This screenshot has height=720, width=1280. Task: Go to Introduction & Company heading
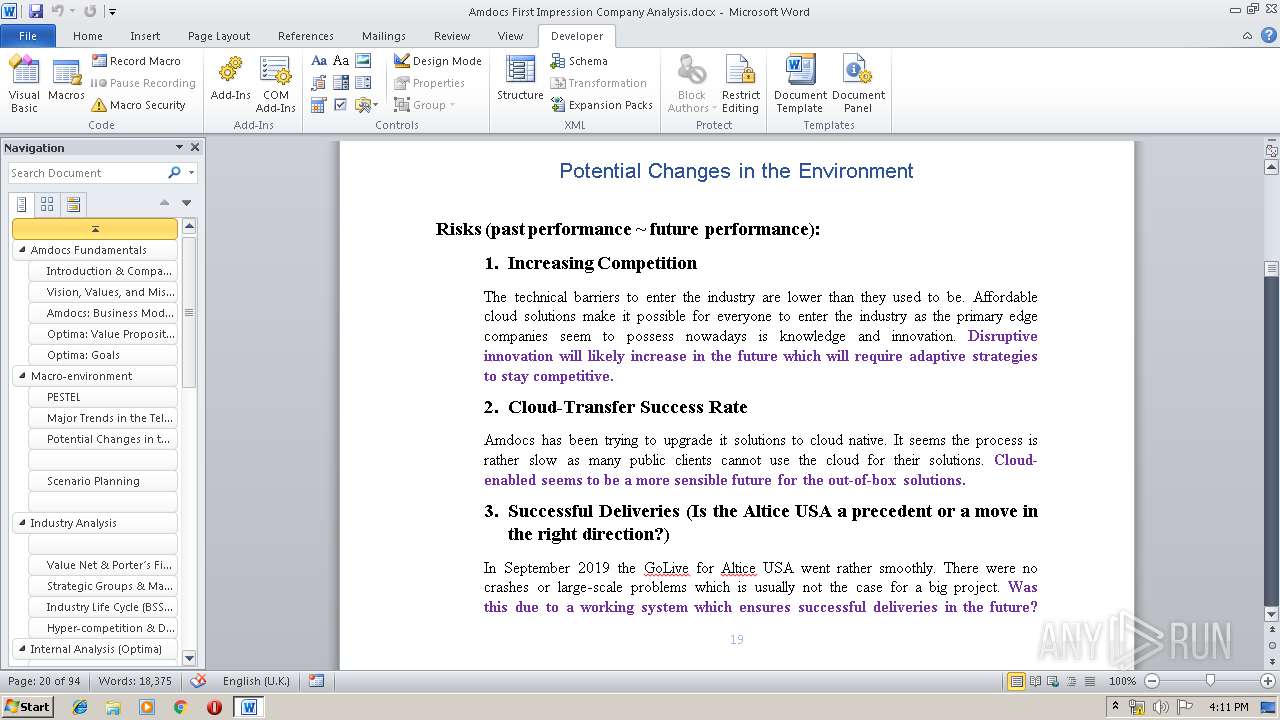tap(104, 271)
